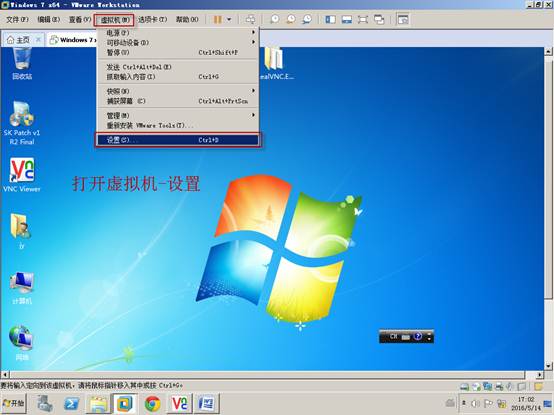Open the VNC Viewer desktop shortcut
554x415 pixels.
[22, 175]
